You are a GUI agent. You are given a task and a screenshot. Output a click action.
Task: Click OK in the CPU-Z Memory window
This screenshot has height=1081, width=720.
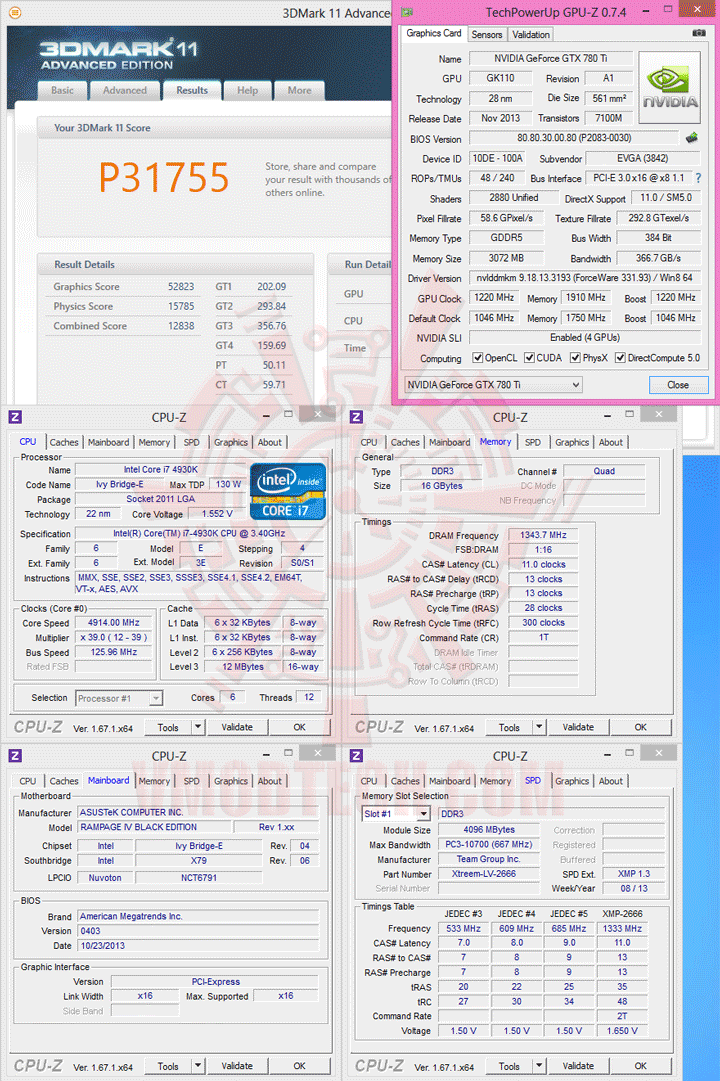(641, 727)
